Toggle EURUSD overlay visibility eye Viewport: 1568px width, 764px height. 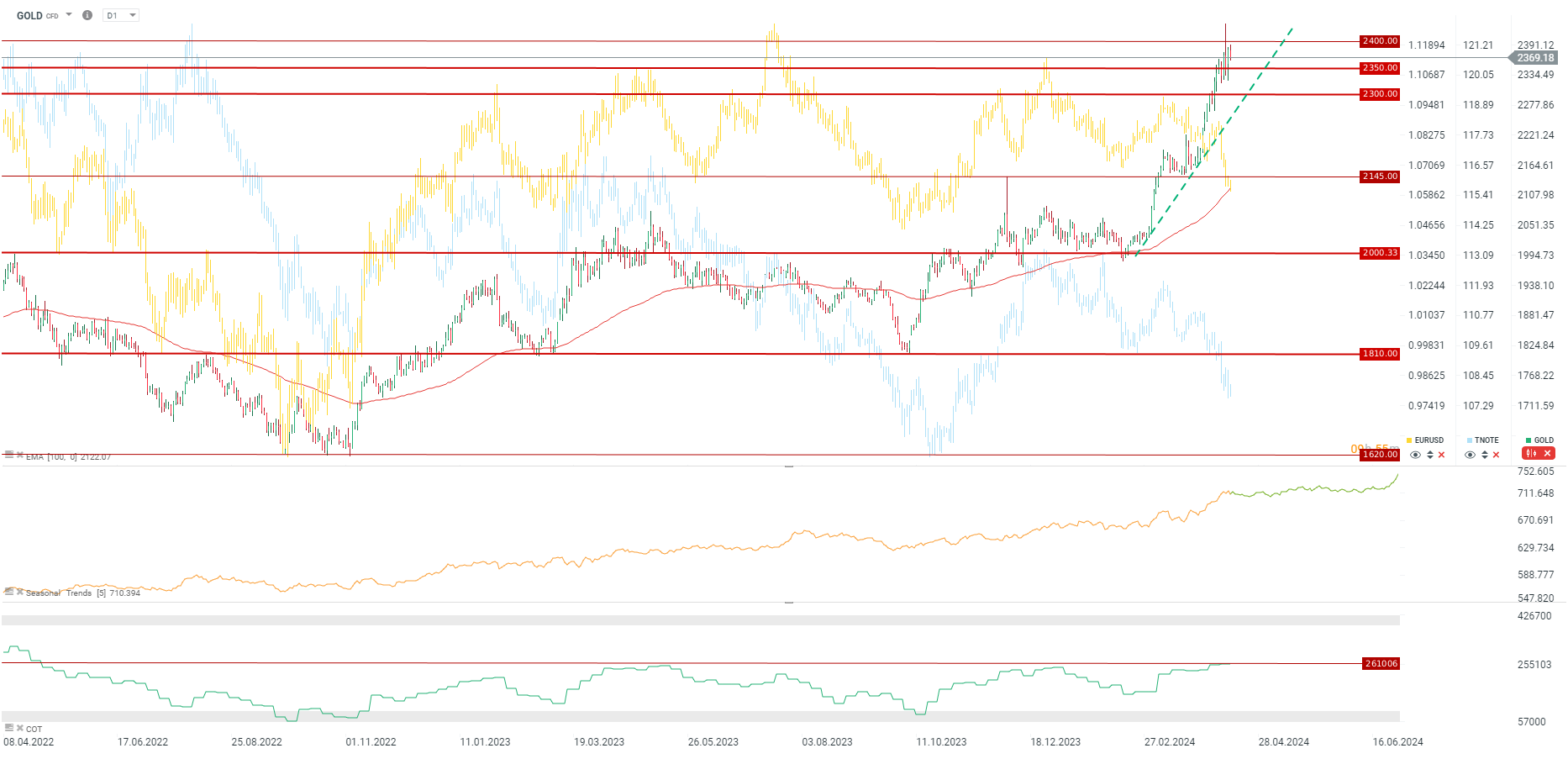click(x=1415, y=455)
